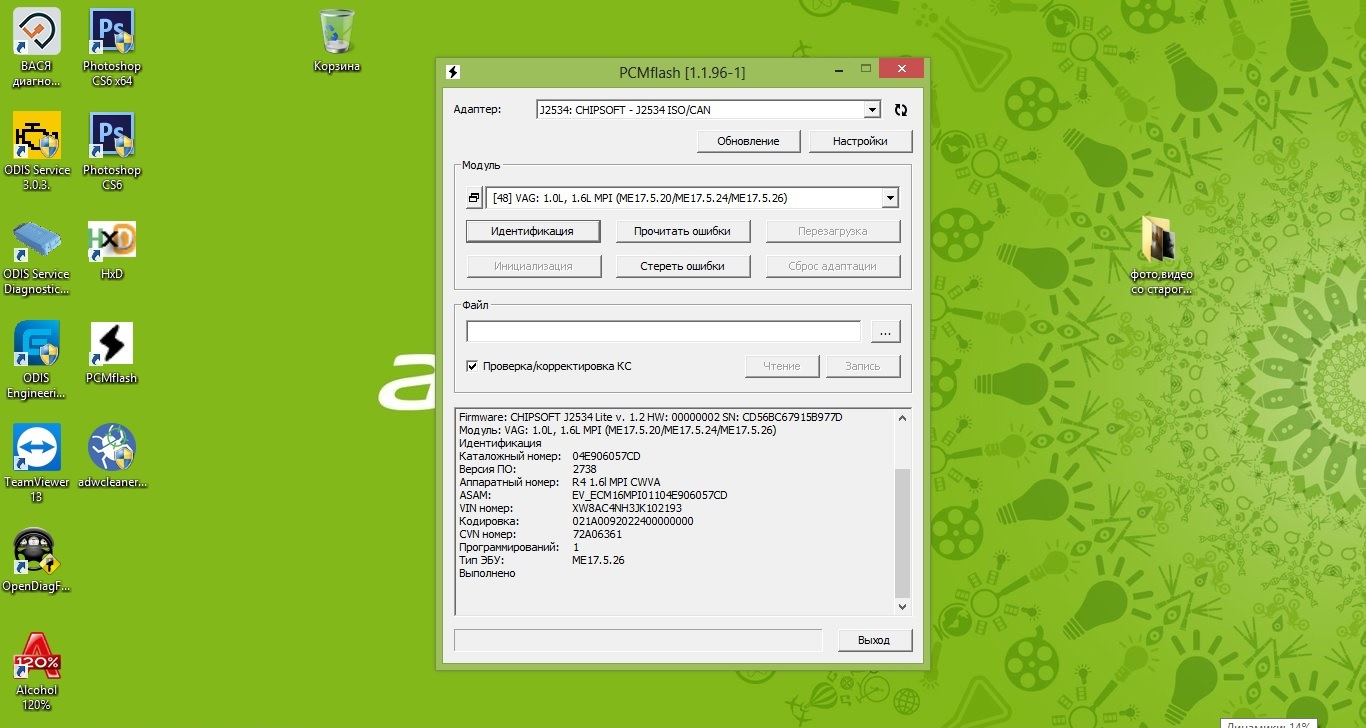Close the PCMflash window

902,70
